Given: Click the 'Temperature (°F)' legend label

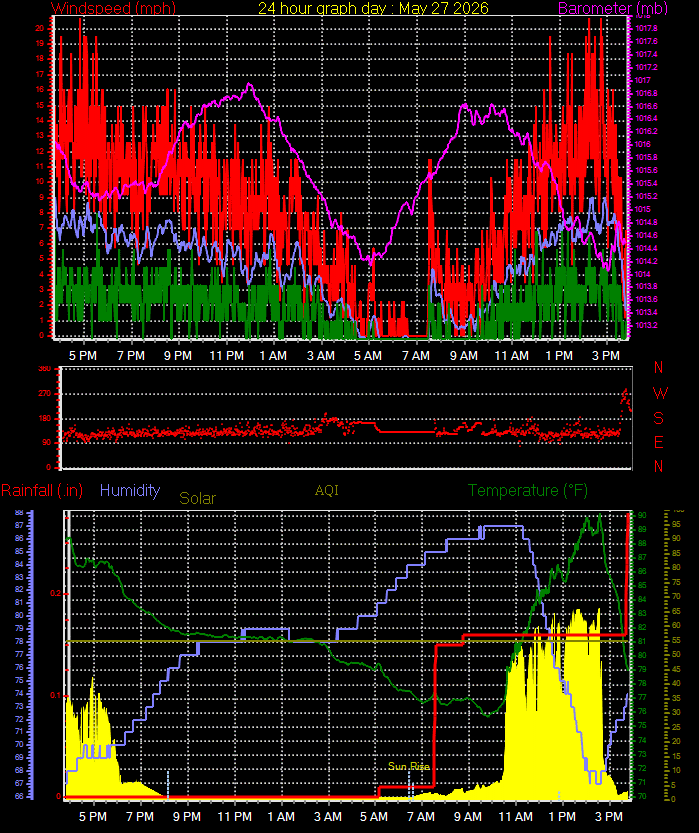Looking at the screenshot, I should 528,490.
